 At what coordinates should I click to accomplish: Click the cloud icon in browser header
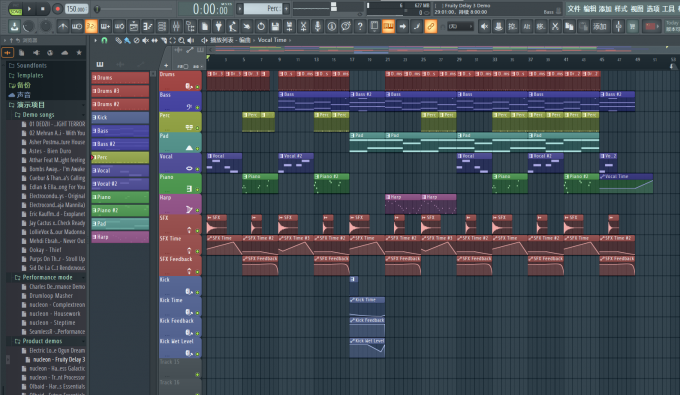[x=65, y=52]
